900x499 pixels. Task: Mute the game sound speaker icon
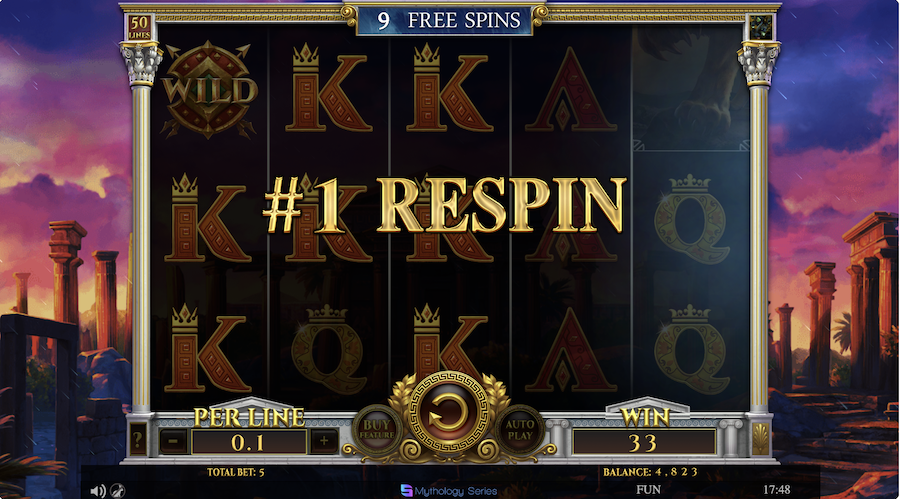[x=98, y=490]
